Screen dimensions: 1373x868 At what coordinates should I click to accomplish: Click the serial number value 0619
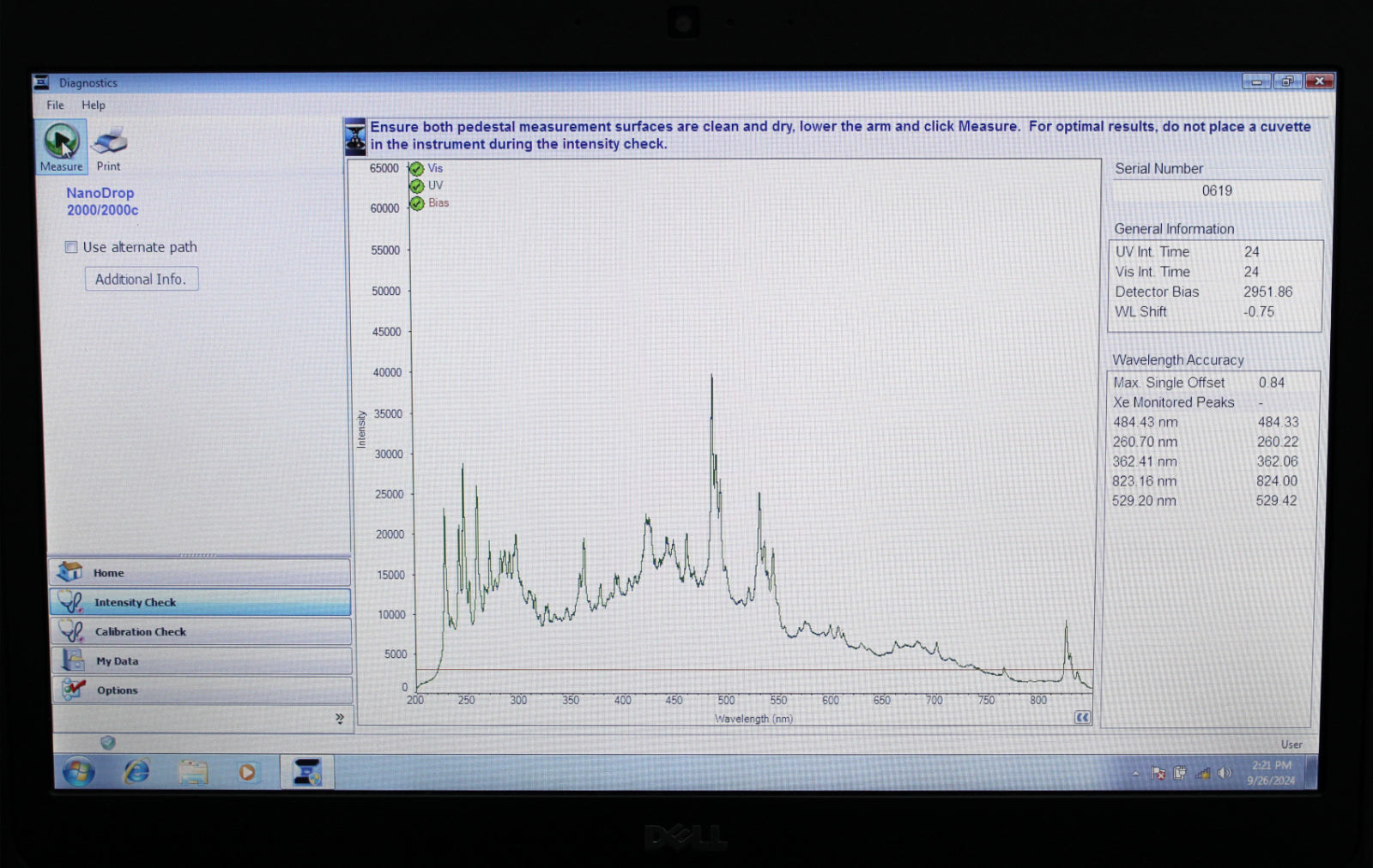[1217, 190]
